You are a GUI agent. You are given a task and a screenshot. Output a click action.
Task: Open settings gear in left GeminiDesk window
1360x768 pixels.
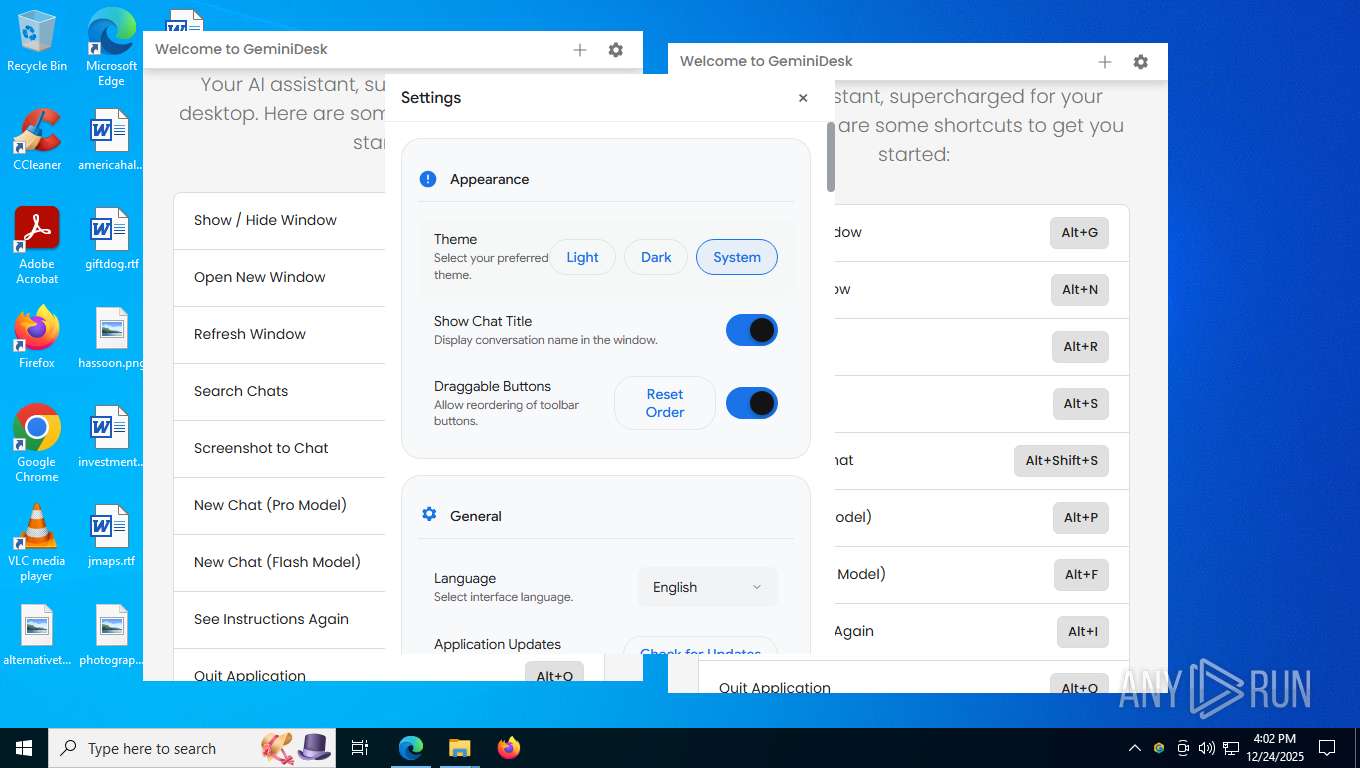click(616, 50)
